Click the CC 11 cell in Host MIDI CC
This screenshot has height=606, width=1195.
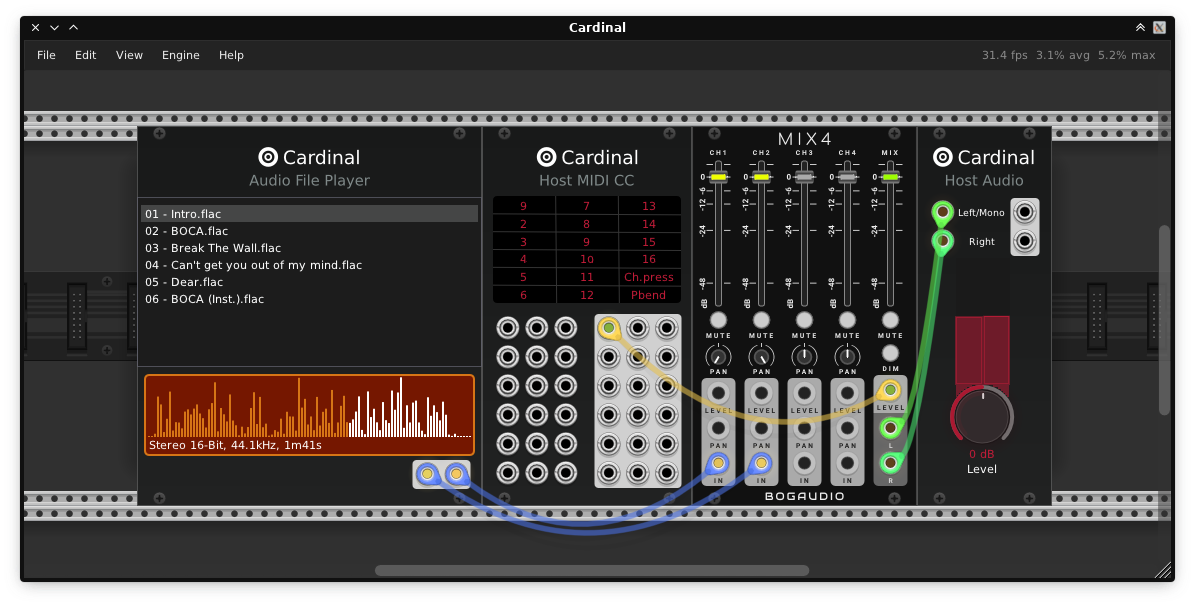pyautogui.click(x=586, y=277)
